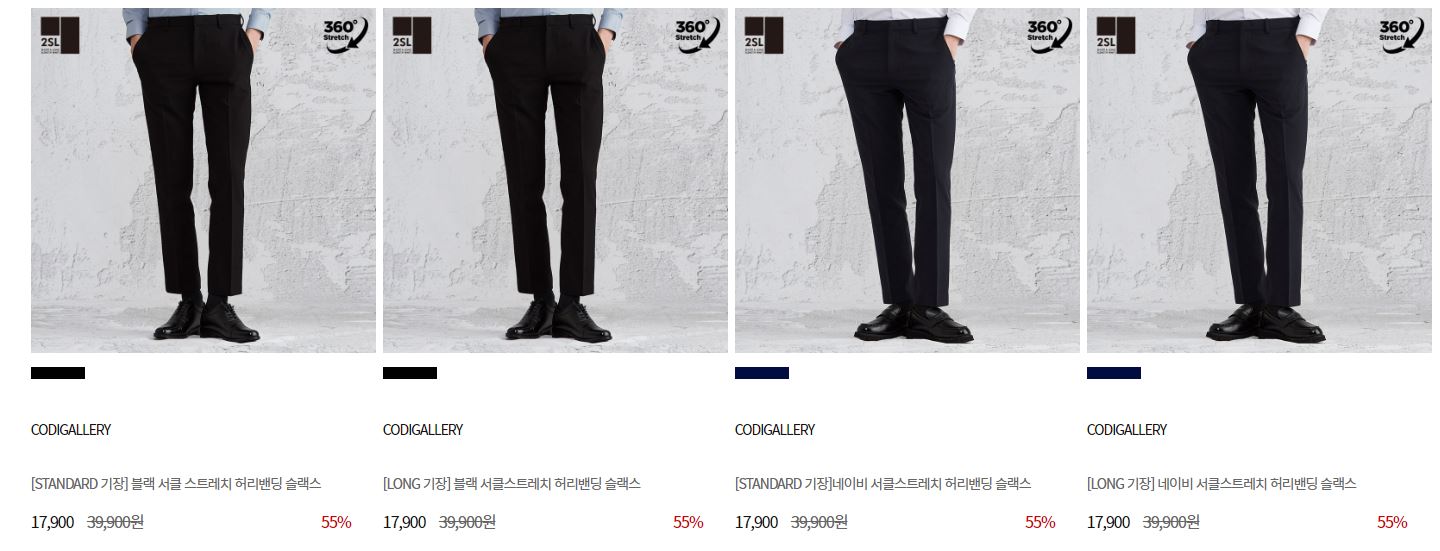Open STANDARD 기장 블랙 서클 스트레치 슬랙스 link
The width and height of the screenshot is (1440, 551).
tap(176, 484)
